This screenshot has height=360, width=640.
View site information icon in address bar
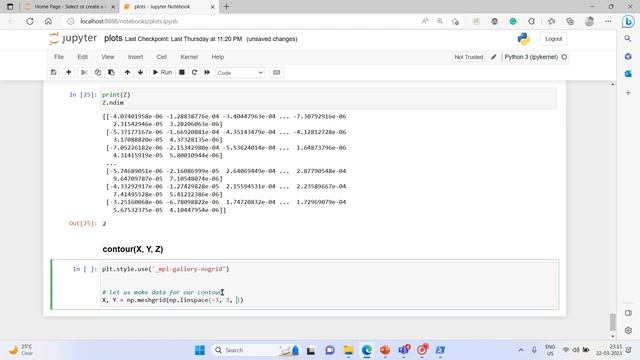click(x=71, y=21)
